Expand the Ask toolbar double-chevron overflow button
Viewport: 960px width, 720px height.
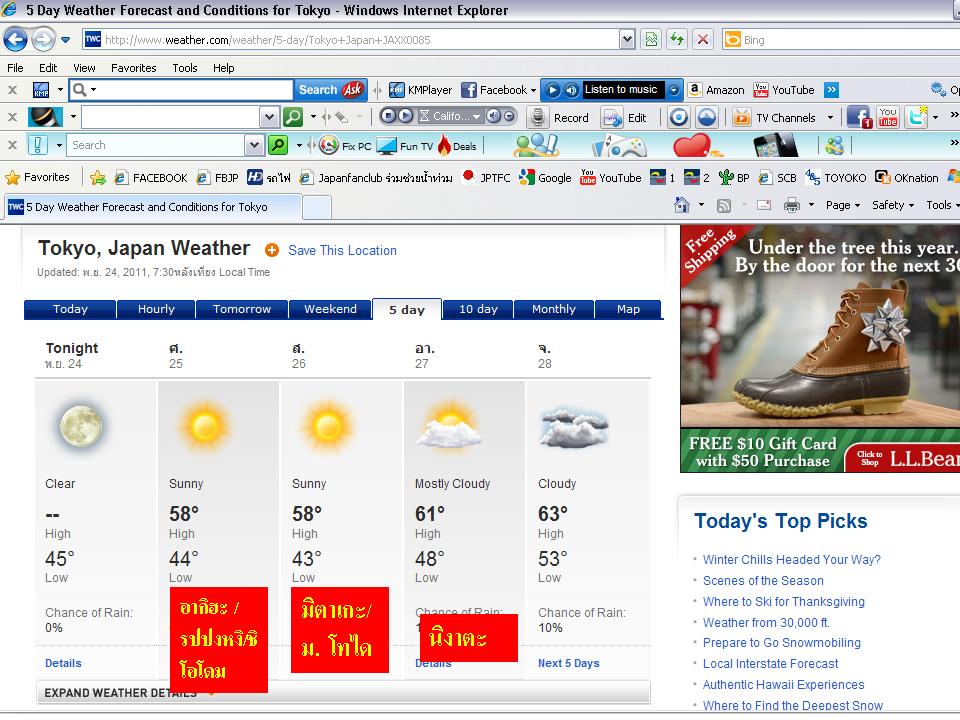click(x=831, y=90)
